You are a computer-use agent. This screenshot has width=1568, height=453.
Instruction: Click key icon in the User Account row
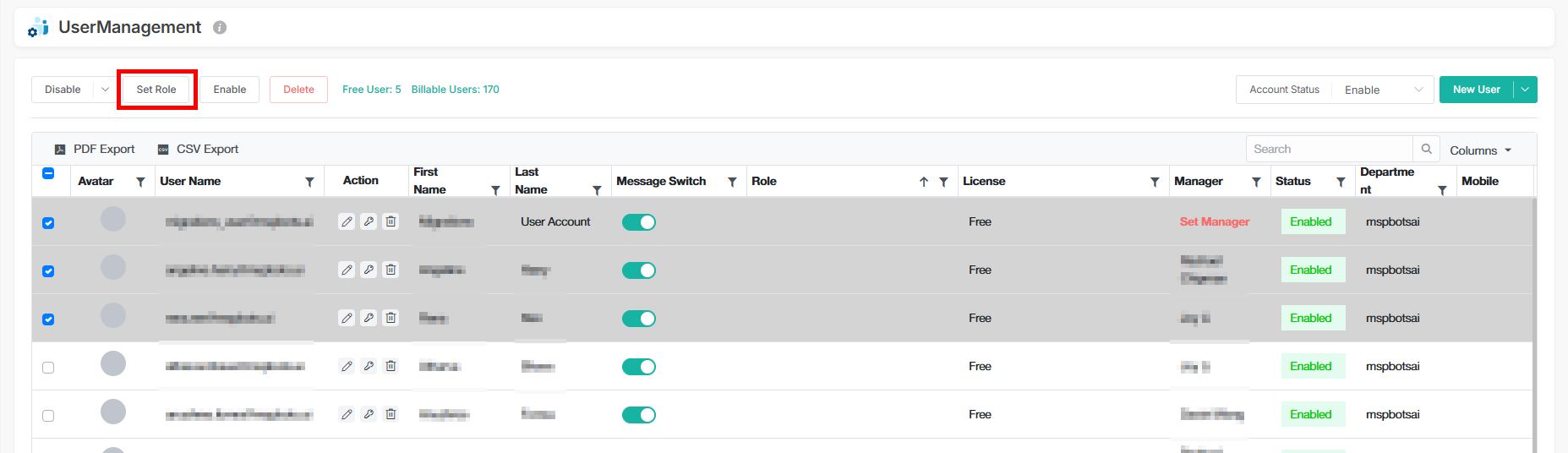pos(369,221)
